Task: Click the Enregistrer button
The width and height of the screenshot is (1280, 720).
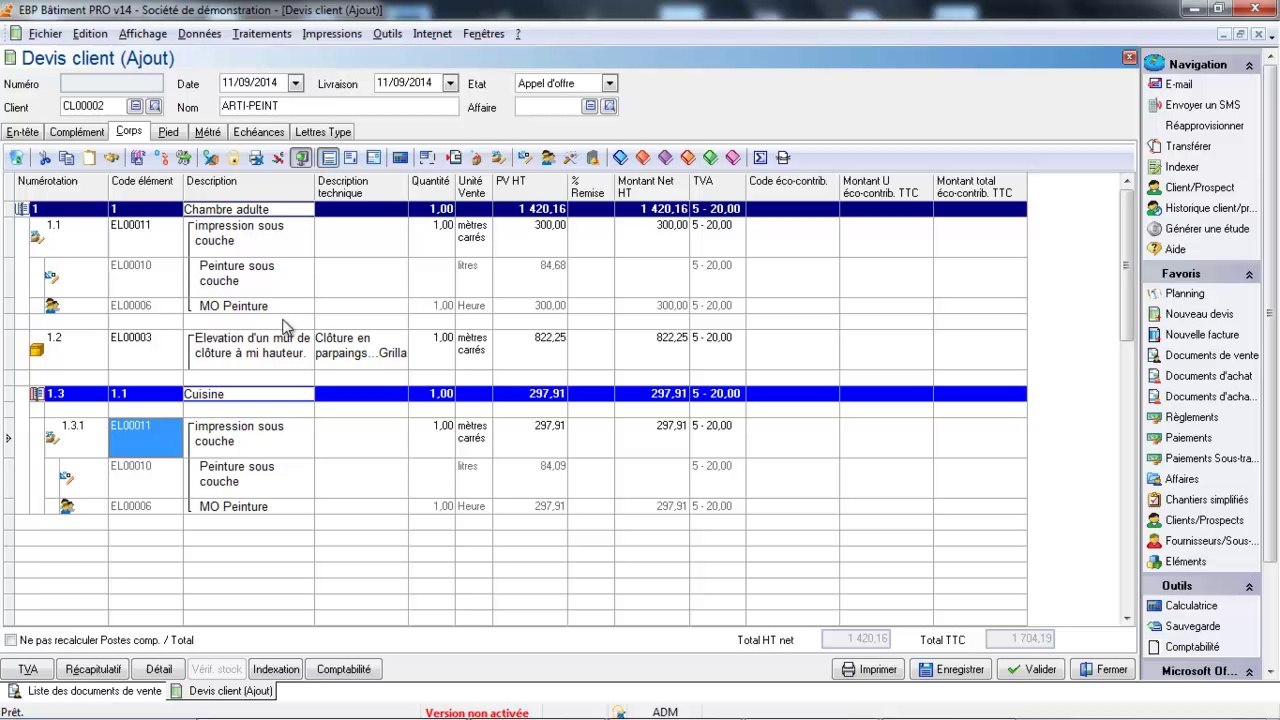Action: [951, 669]
